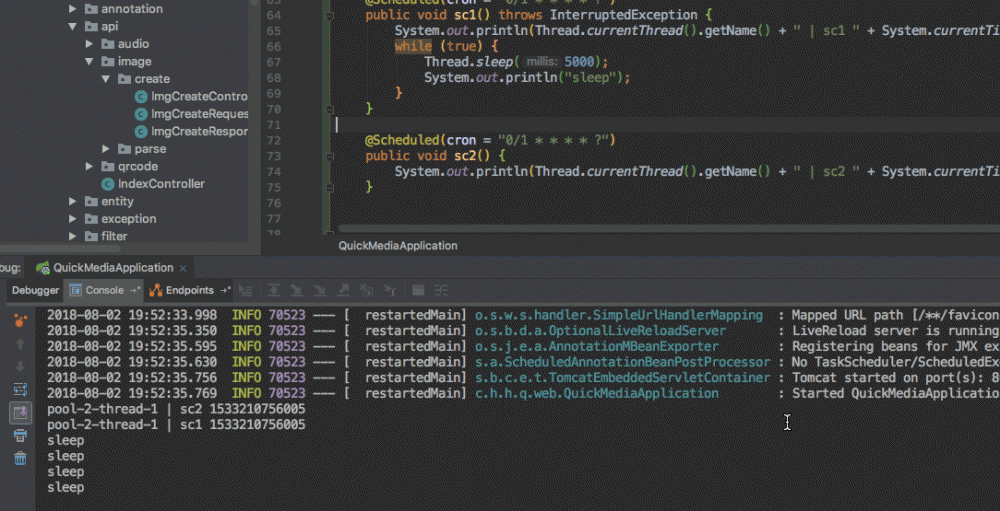
Task: Open IndexController class in project tree
Action: 160,184
